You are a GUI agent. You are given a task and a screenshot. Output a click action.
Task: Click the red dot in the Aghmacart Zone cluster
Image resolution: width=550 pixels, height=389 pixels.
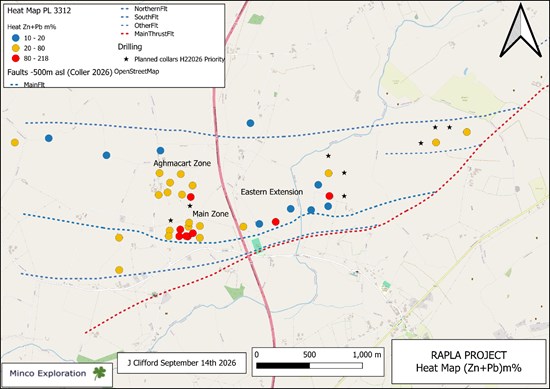(190, 197)
